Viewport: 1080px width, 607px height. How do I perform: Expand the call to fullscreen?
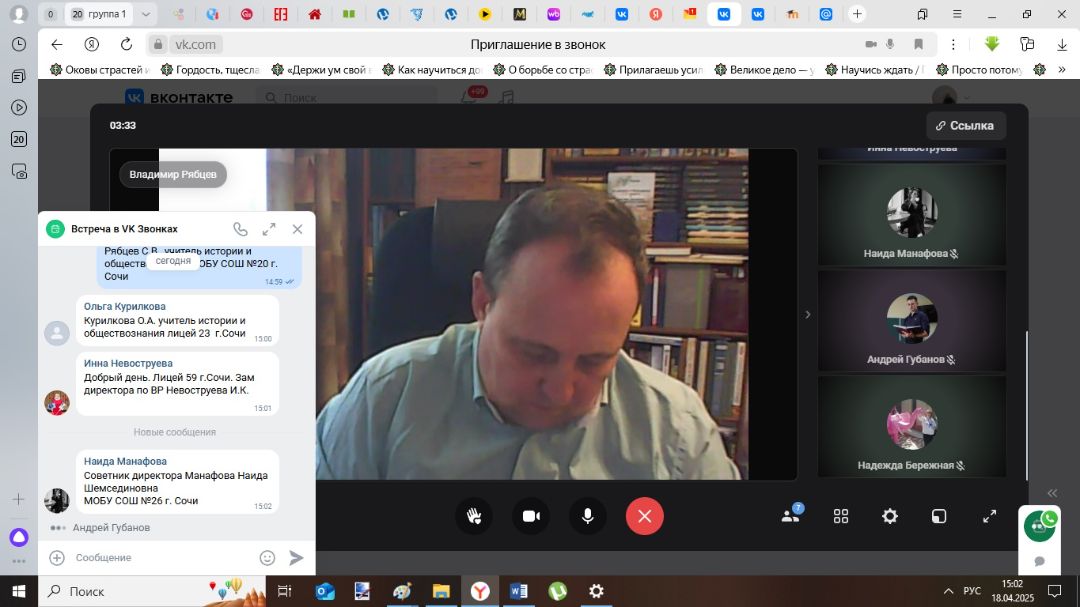(x=990, y=516)
